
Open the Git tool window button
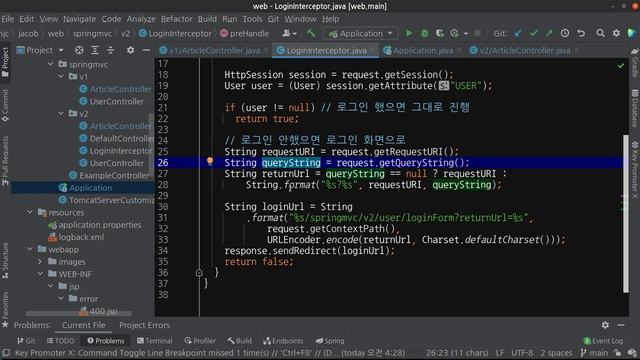pyautogui.click(x=26, y=341)
